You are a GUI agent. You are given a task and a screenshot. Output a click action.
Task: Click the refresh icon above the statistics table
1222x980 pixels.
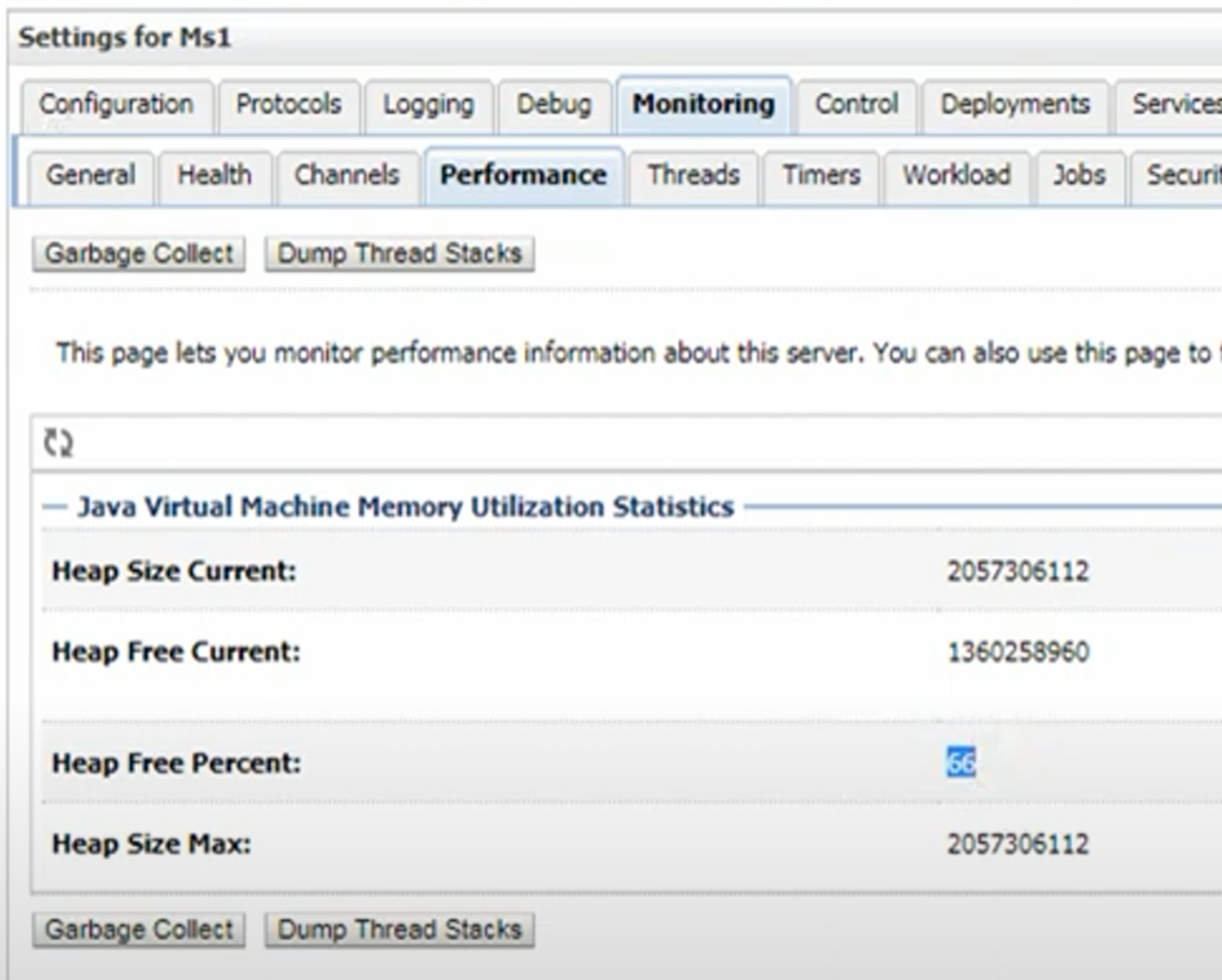click(x=58, y=443)
